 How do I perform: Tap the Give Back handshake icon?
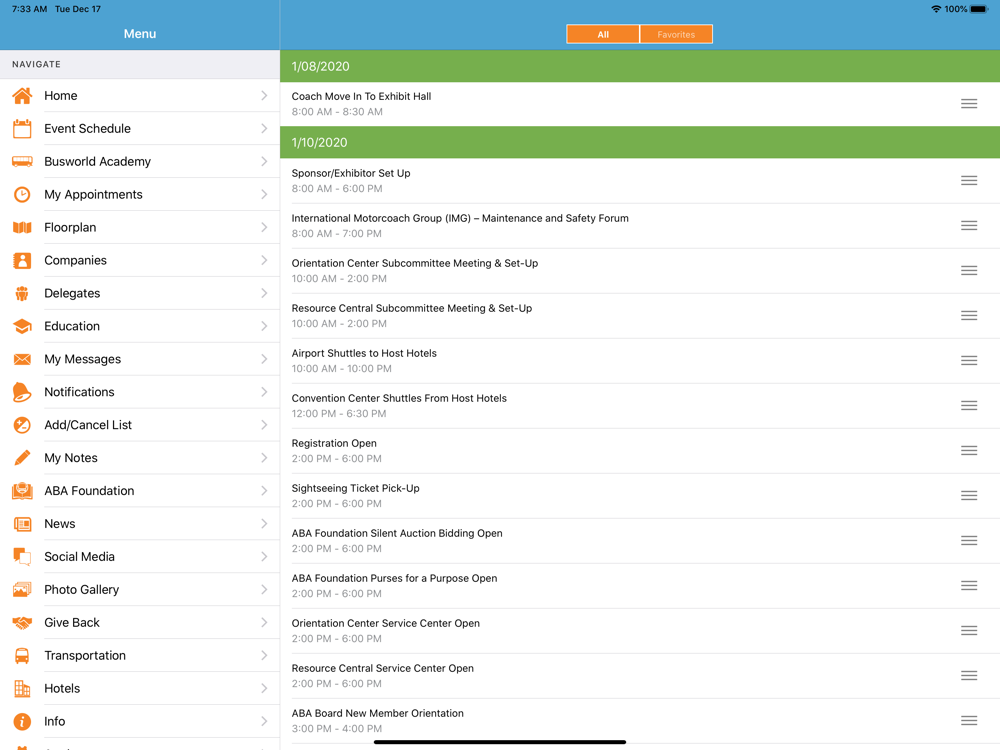point(22,623)
